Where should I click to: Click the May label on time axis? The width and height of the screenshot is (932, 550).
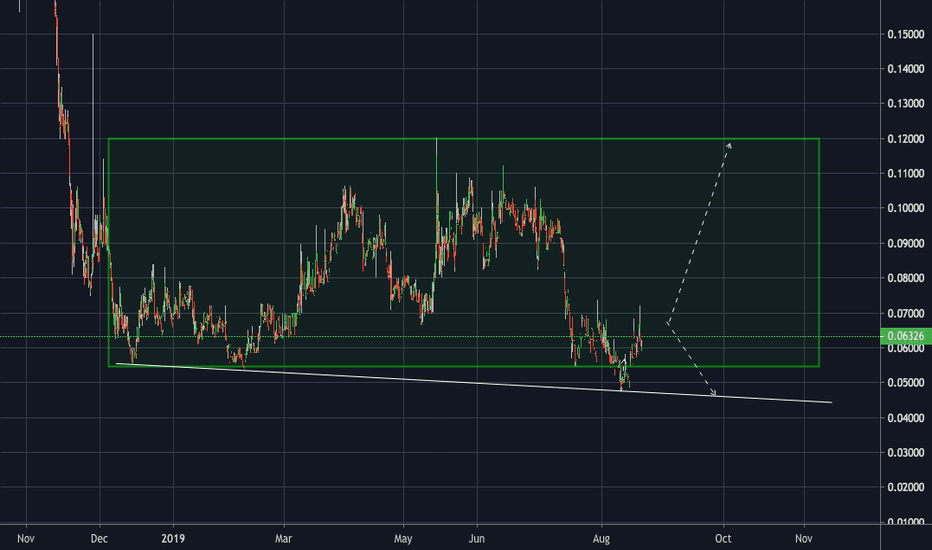click(403, 539)
